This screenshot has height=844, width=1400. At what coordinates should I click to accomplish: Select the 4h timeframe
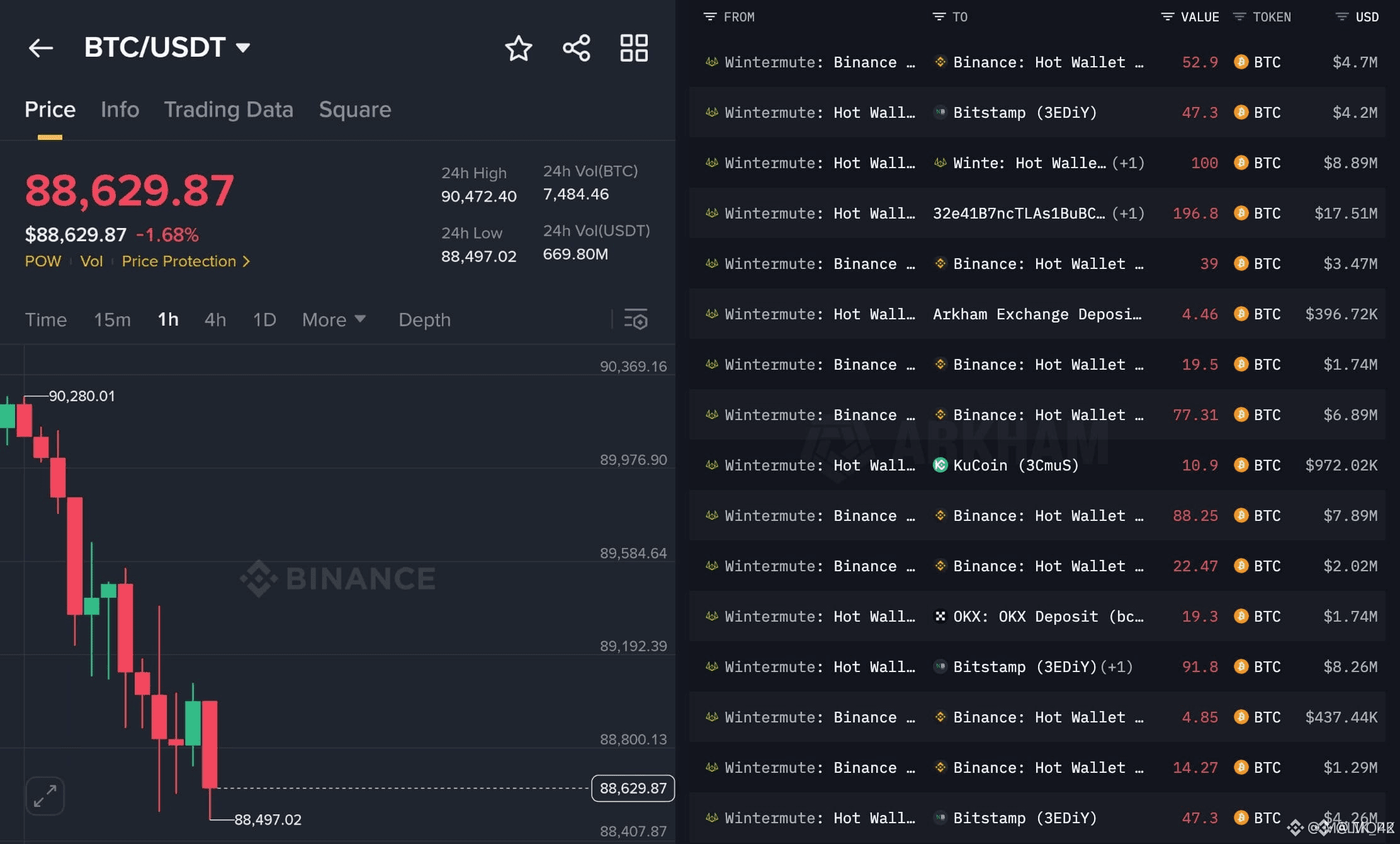[215, 319]
